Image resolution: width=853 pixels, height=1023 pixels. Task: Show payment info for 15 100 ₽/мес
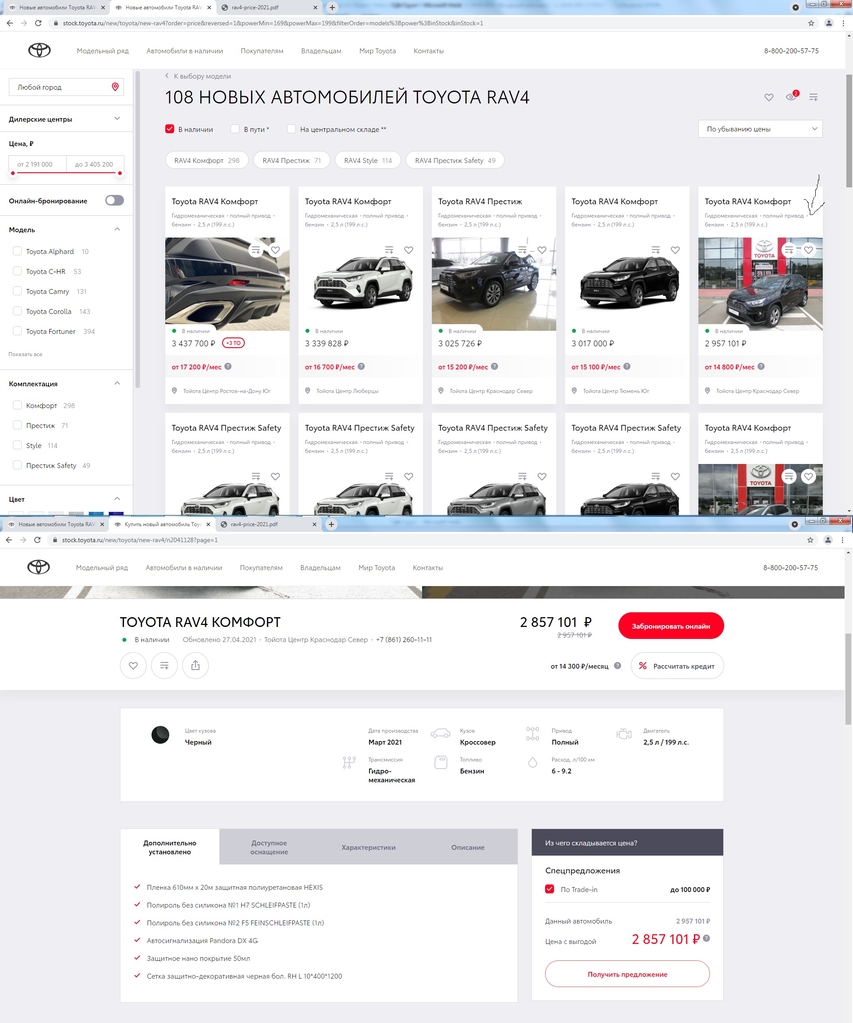(x=627, y=367)
